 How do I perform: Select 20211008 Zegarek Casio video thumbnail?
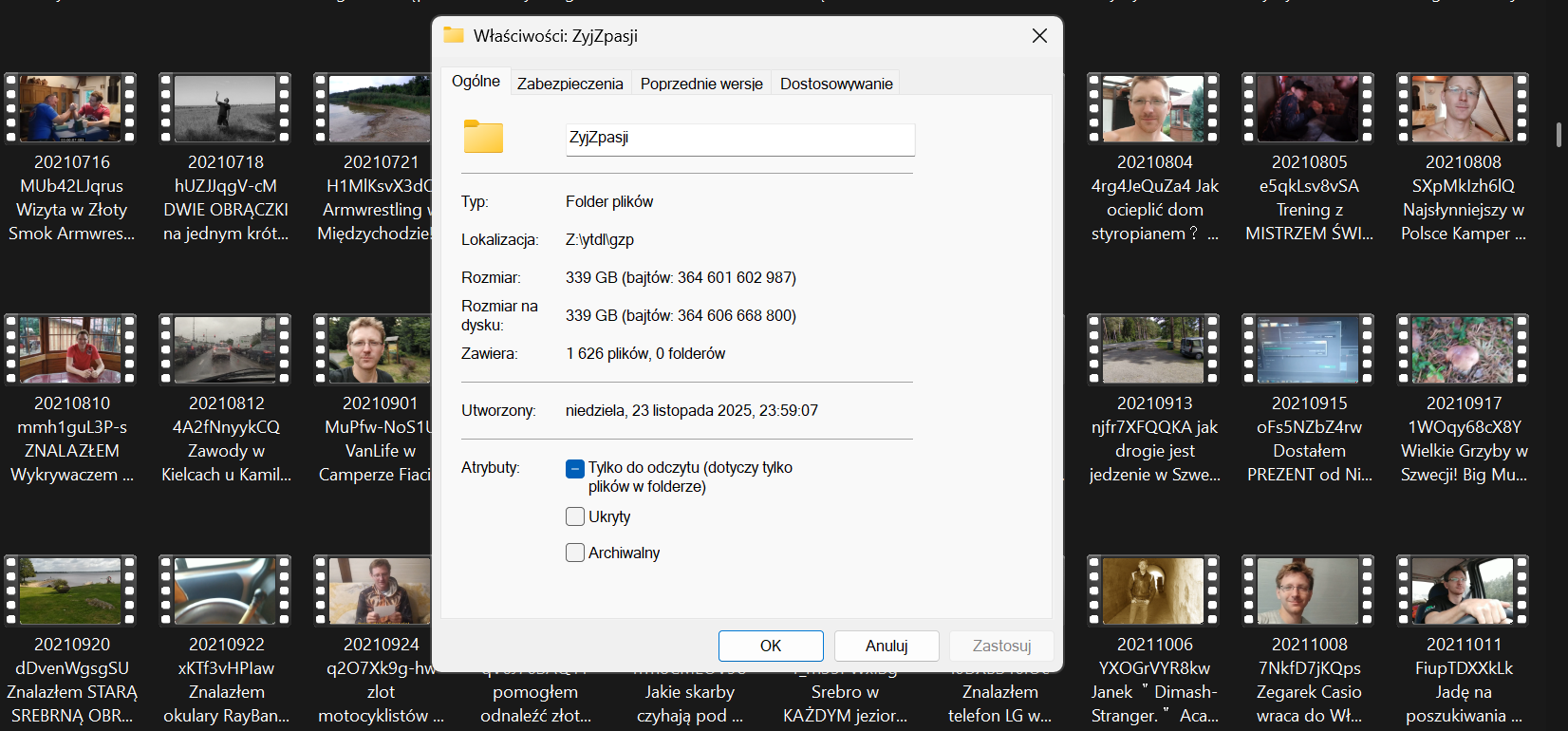click(x=1309, y=591)
